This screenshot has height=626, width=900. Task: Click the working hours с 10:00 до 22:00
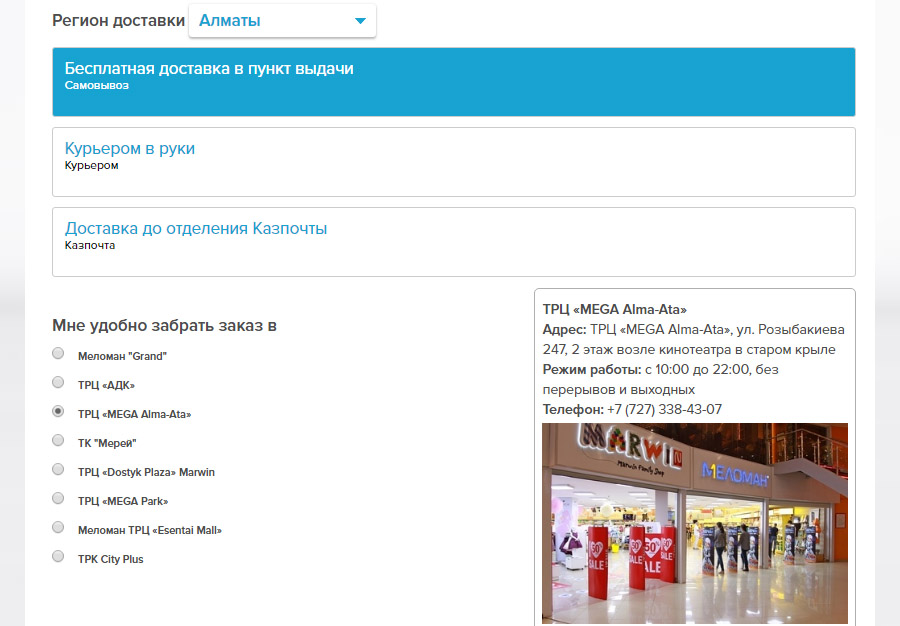click(697, 370)
